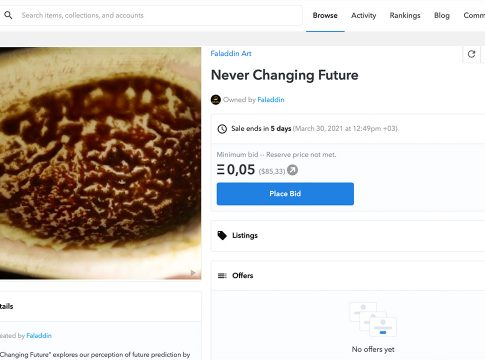Open the Faladdin Art collection link
485x360 pixels.
231,53
